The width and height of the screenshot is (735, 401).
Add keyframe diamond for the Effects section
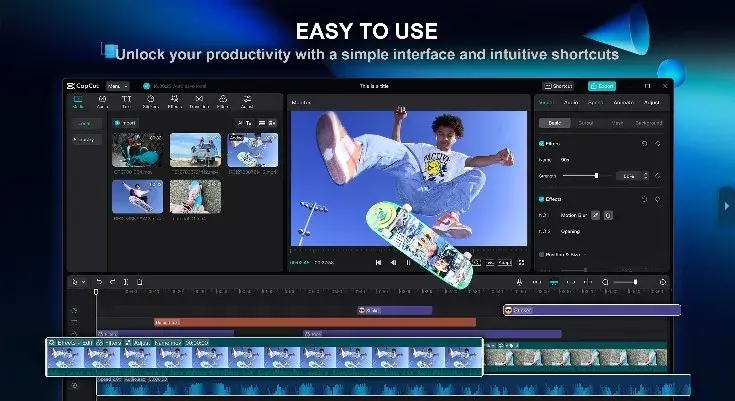click(658, 199)
